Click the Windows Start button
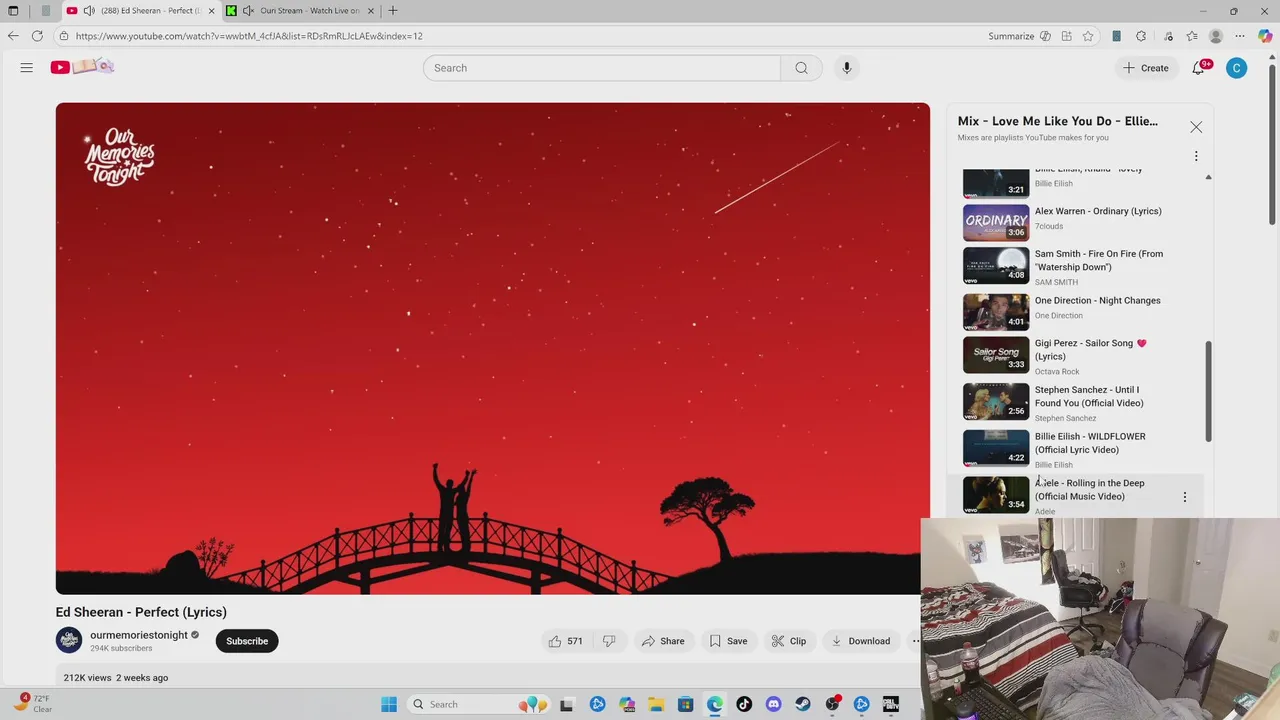The height and width of the screenshot is (720, 1280). (389, 704)
